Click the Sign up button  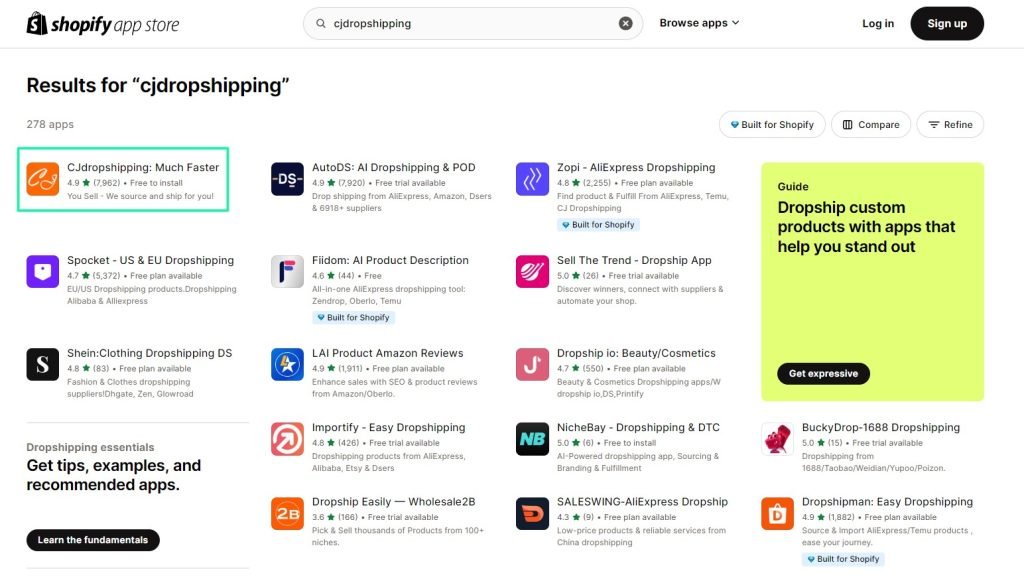pyautogui.click(x=947, y=24)
